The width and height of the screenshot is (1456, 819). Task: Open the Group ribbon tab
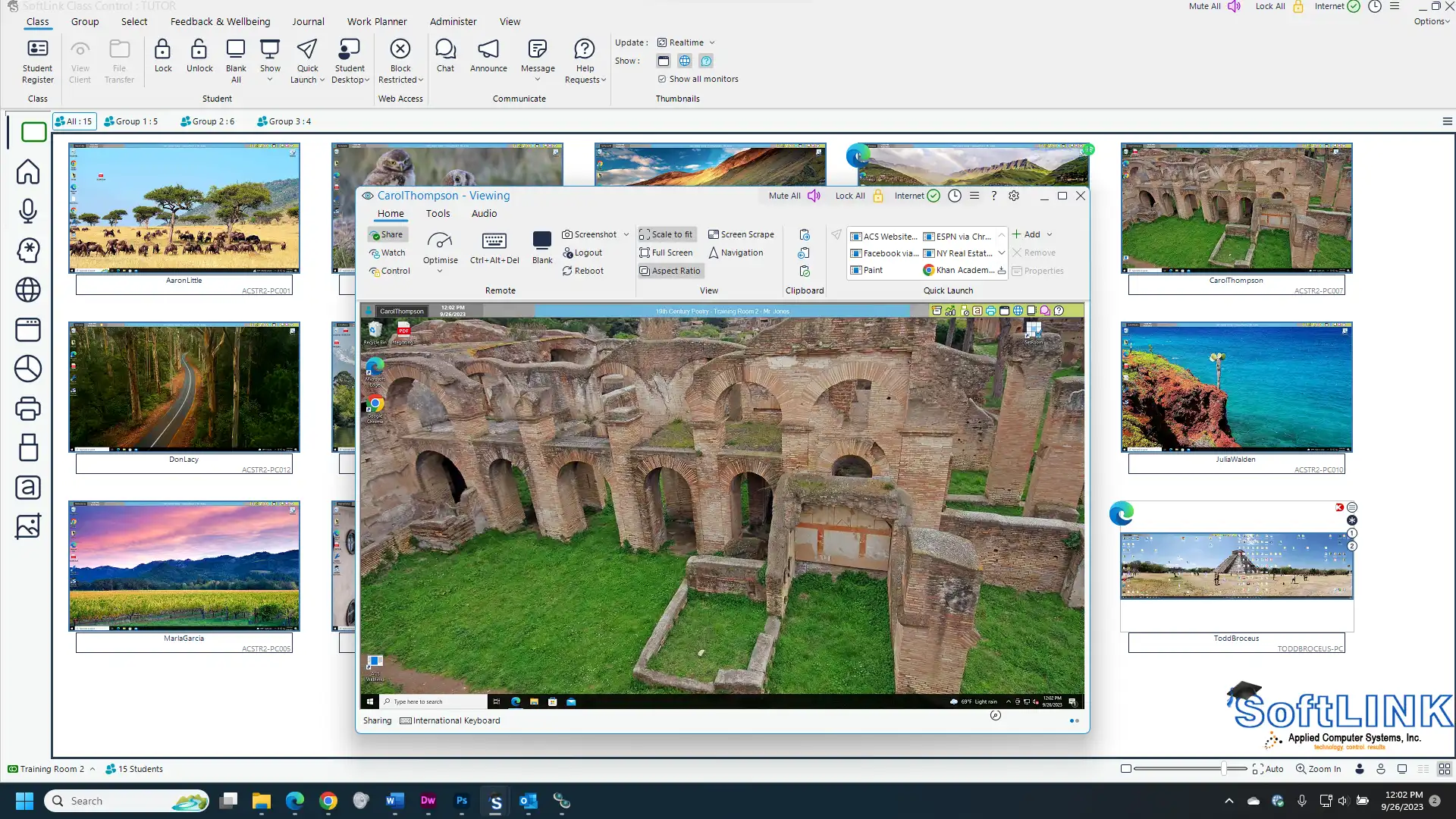pyautogui.click(x=85, y=21)
